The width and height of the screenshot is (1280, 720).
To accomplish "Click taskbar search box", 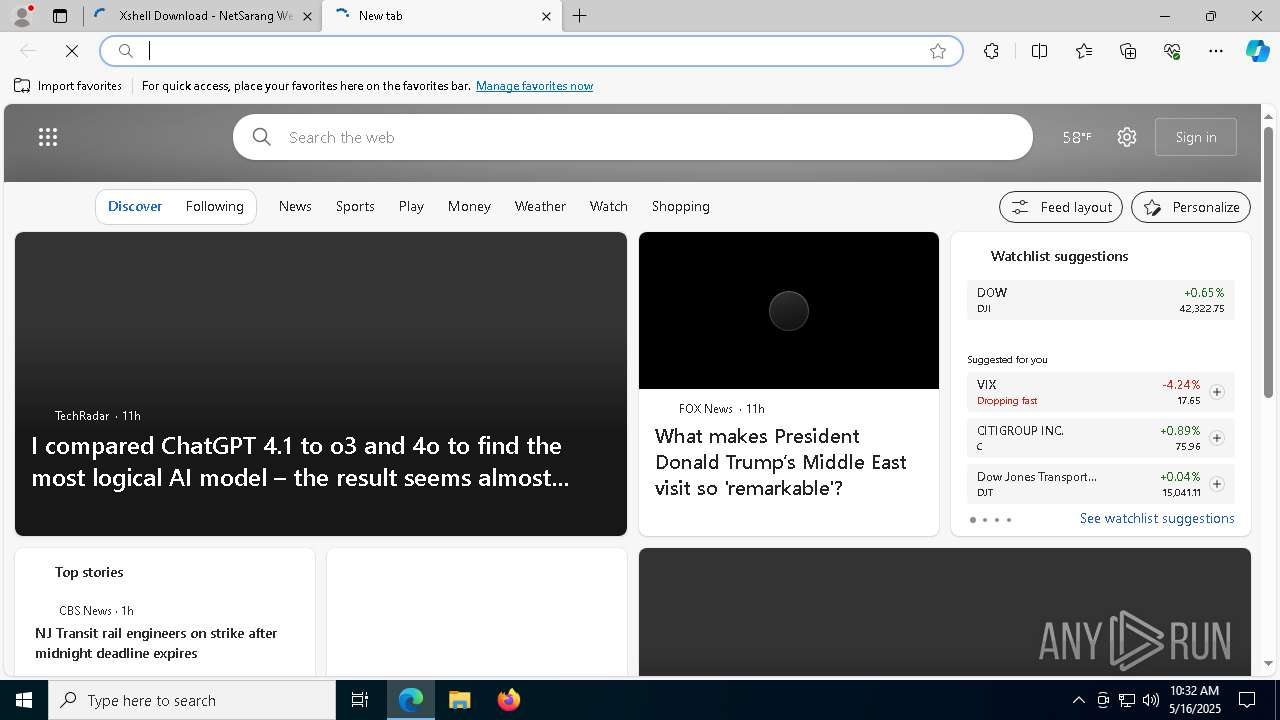I will click(x=192, y=700).
